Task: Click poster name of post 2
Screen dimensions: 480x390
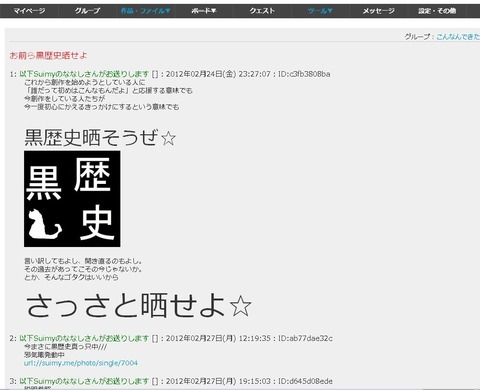Action: 84,338
